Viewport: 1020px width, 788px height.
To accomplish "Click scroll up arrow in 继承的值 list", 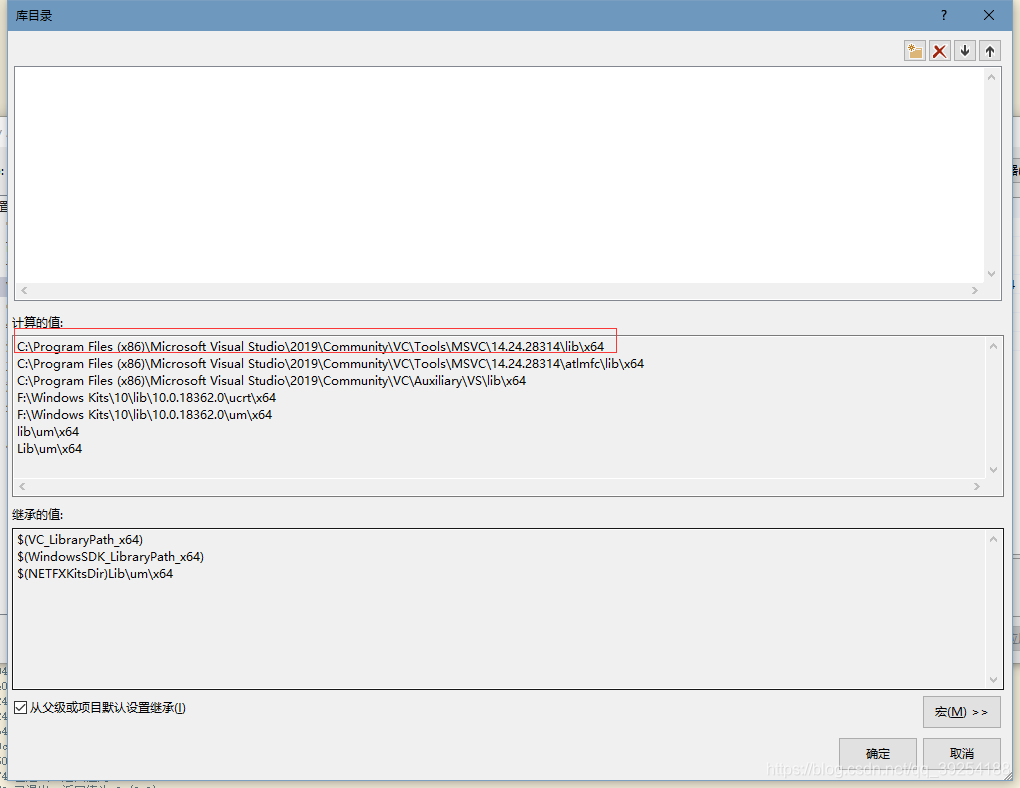I will click(993, 539).
